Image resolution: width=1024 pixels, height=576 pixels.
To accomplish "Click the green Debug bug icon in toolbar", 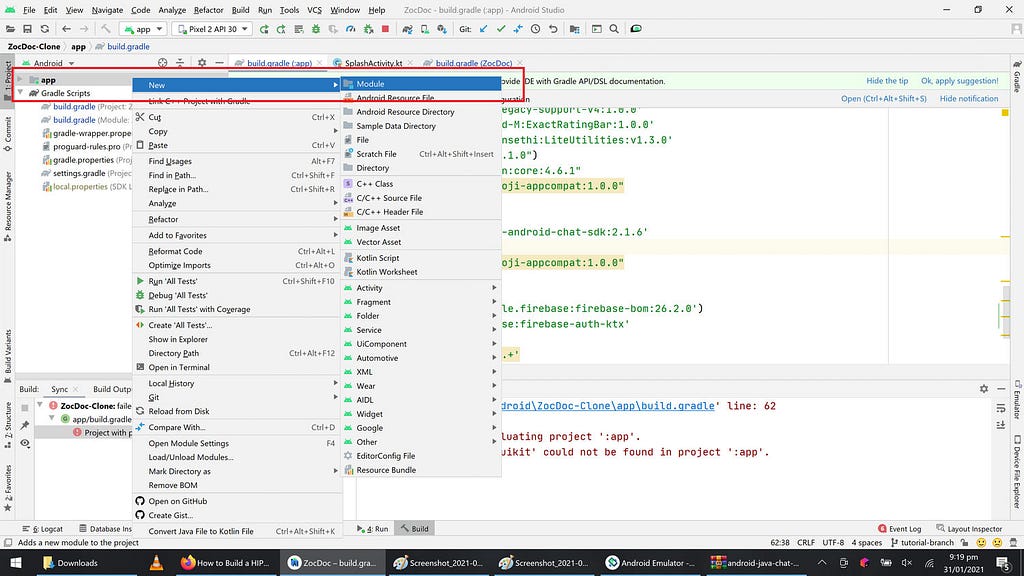I will [316, 29].
